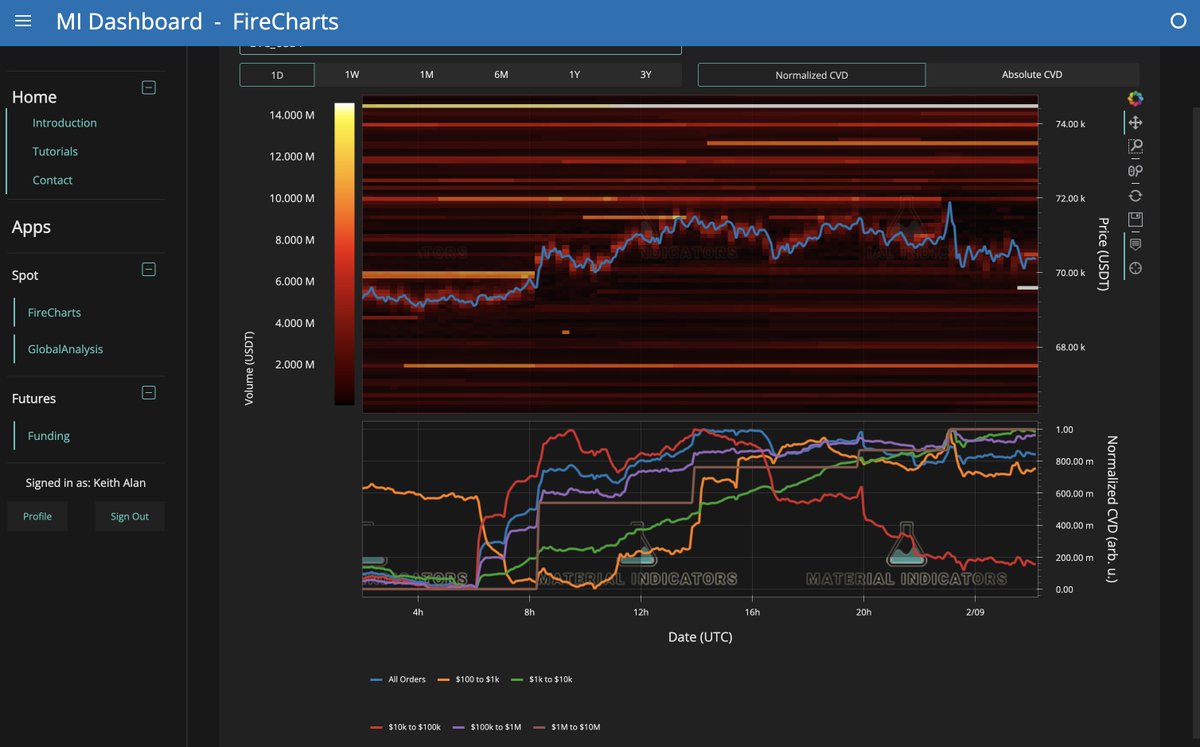
Task: Toggle the Crosshair tool
Action: pos(1135,268)
